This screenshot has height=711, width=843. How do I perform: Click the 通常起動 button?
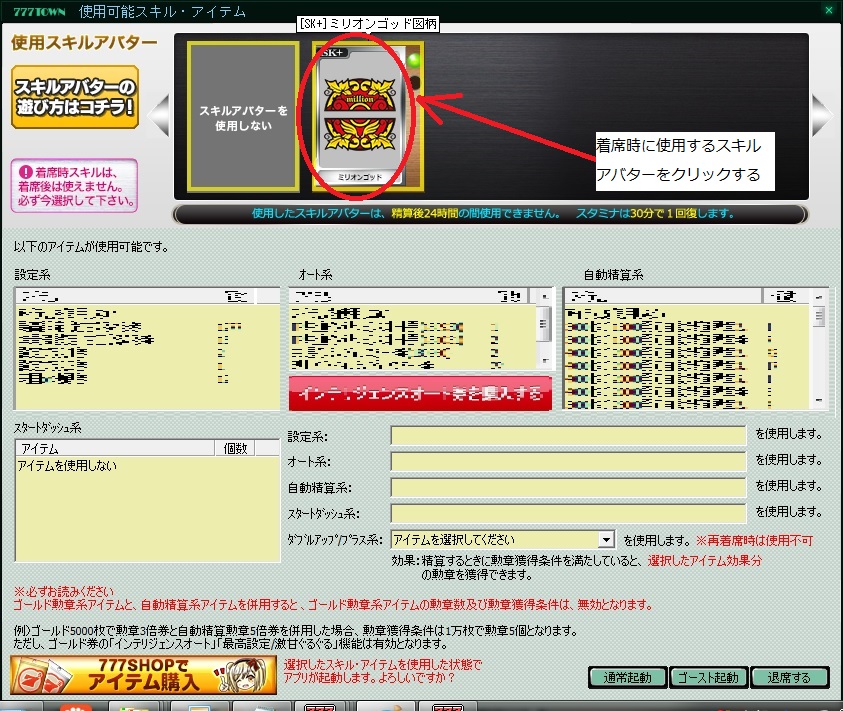pos(627,677)
